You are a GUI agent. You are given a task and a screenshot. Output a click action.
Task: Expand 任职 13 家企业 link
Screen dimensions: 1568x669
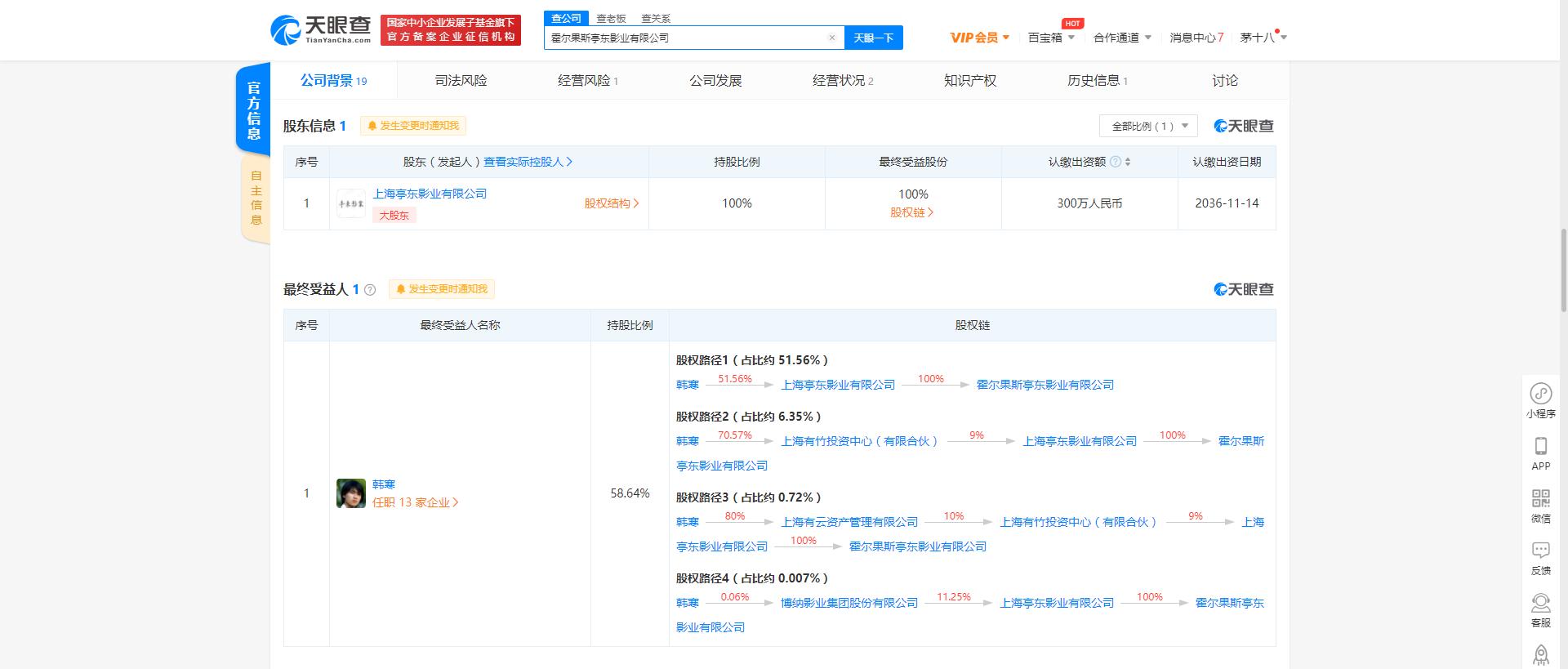(x=415, y=502)
